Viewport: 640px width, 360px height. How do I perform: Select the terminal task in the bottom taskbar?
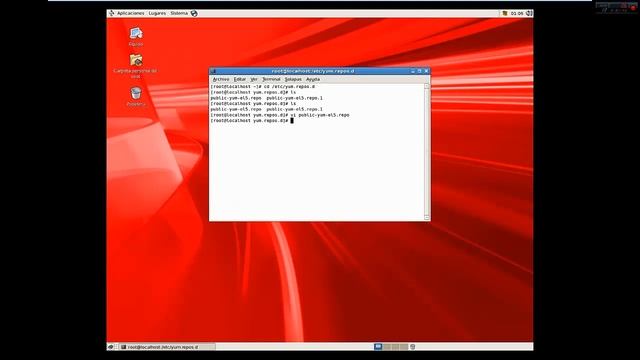167,347
